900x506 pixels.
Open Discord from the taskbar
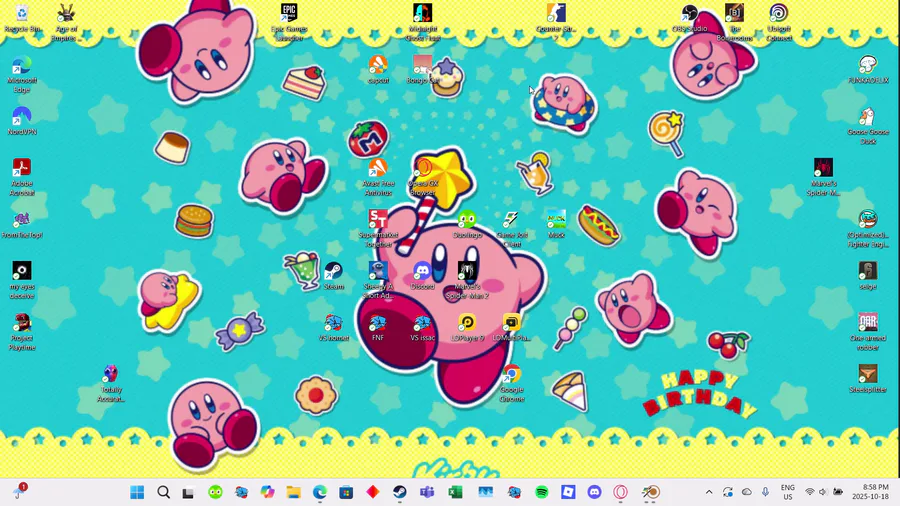point(594,492)
